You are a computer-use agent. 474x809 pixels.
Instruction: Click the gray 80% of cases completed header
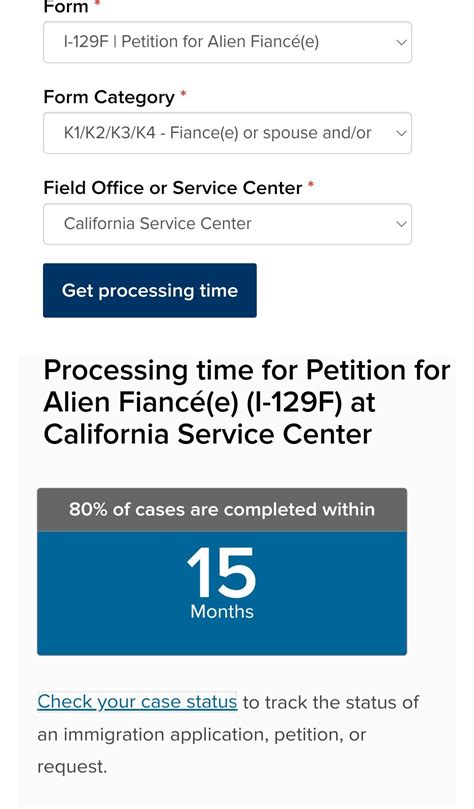(x=222, y=510)
